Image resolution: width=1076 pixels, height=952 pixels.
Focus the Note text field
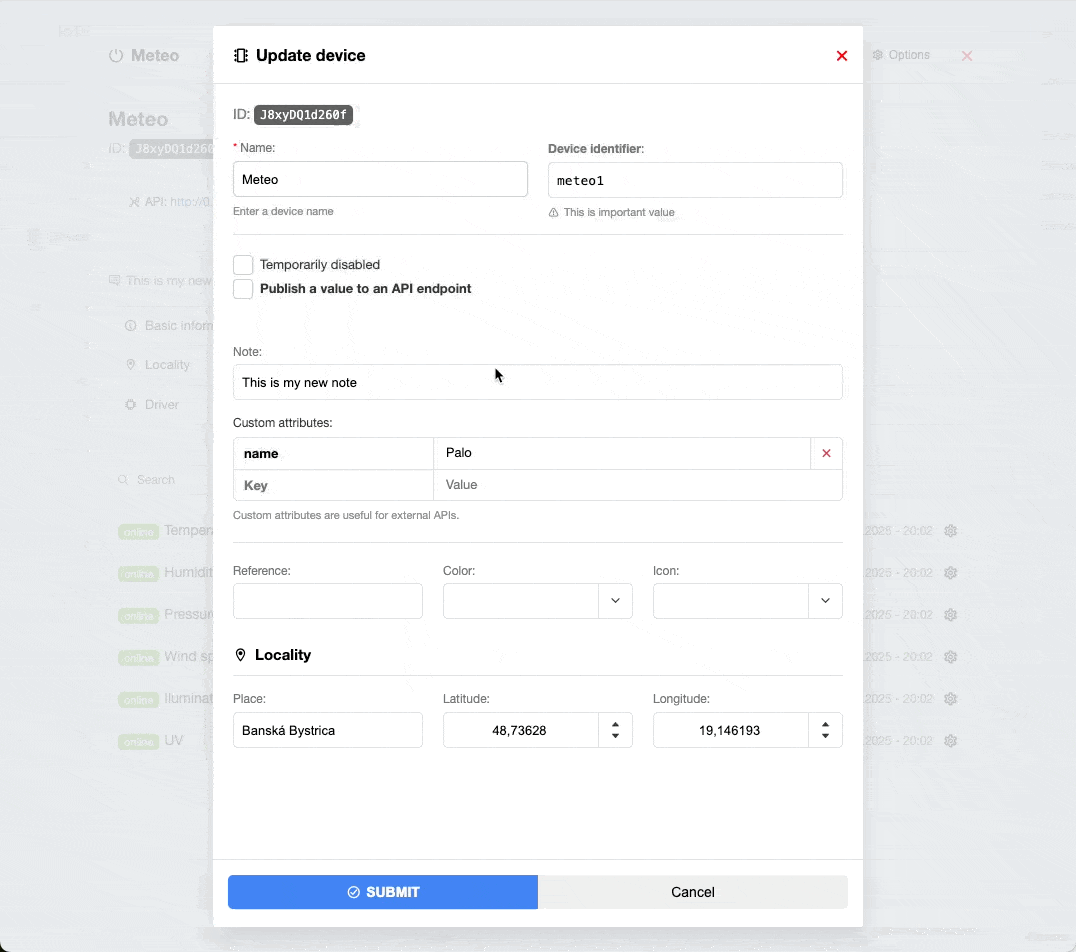[537, 382]
